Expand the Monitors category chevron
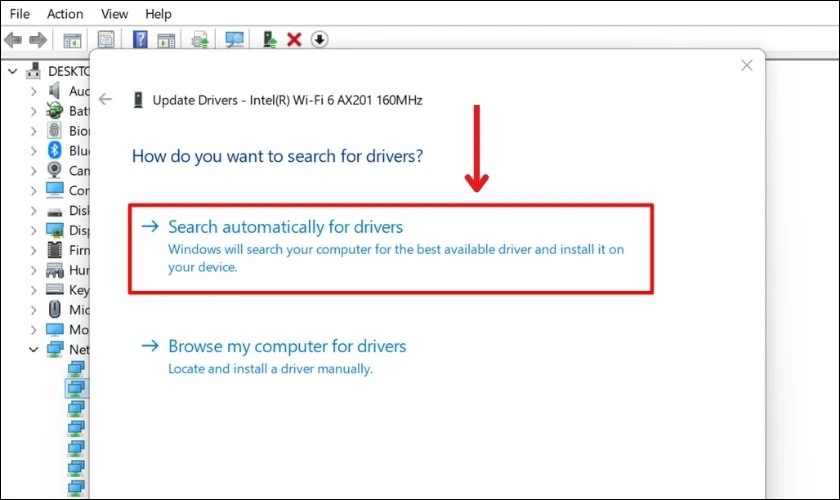This screenshot has width=840, height=500. click(33, 330)
